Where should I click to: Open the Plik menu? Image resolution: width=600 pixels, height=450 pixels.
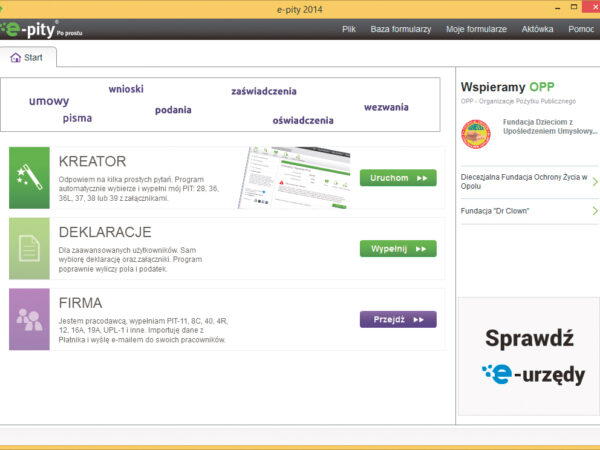349,29
